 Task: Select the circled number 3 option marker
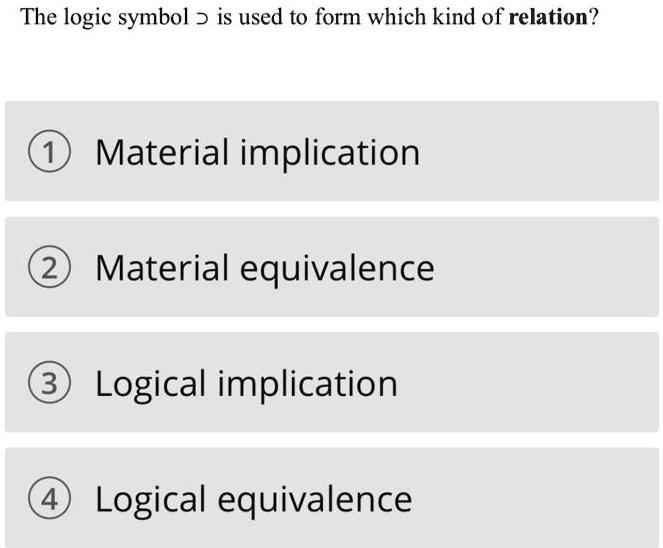(x=49, y=382)
